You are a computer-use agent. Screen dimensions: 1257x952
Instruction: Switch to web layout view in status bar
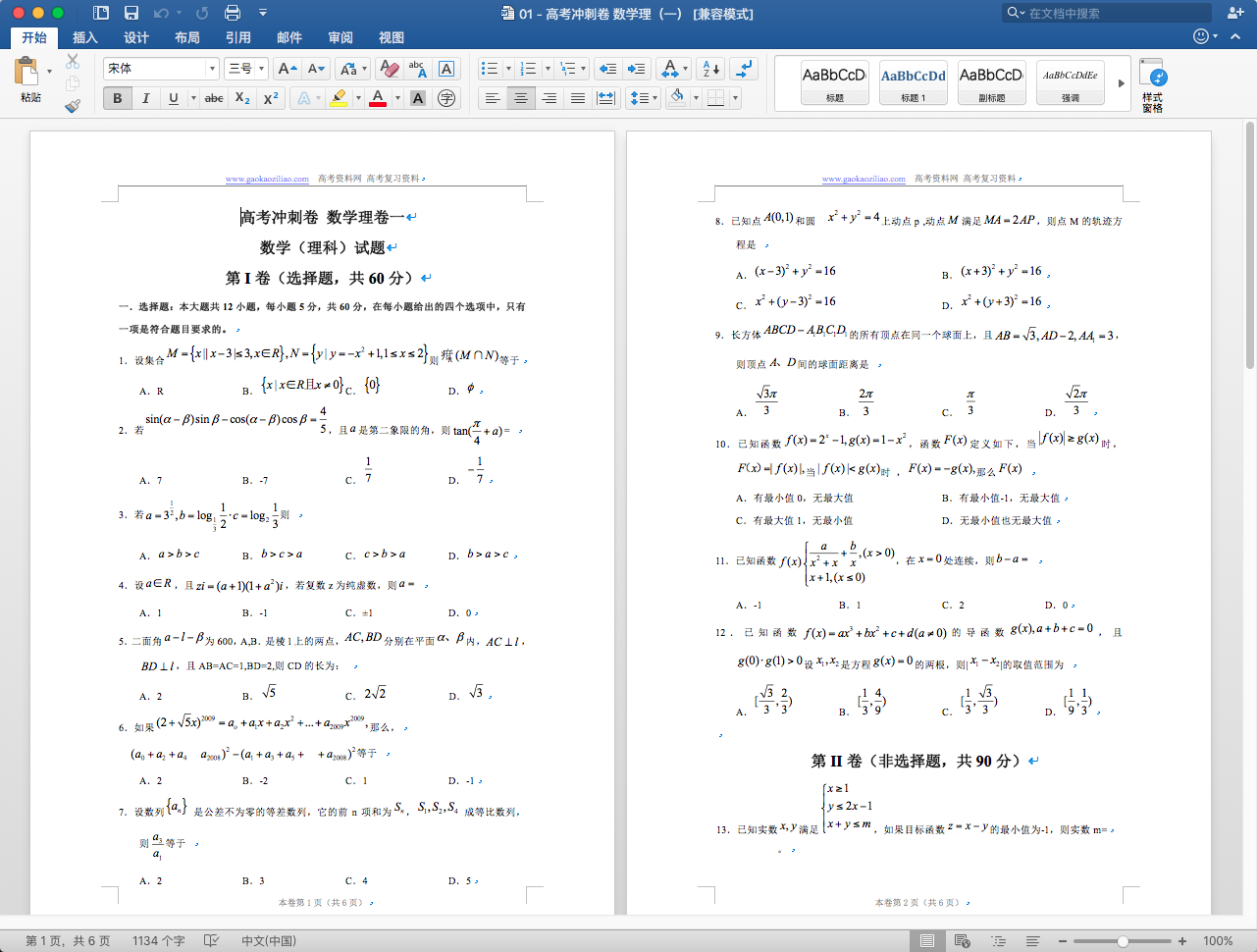(x=963, y=940)
